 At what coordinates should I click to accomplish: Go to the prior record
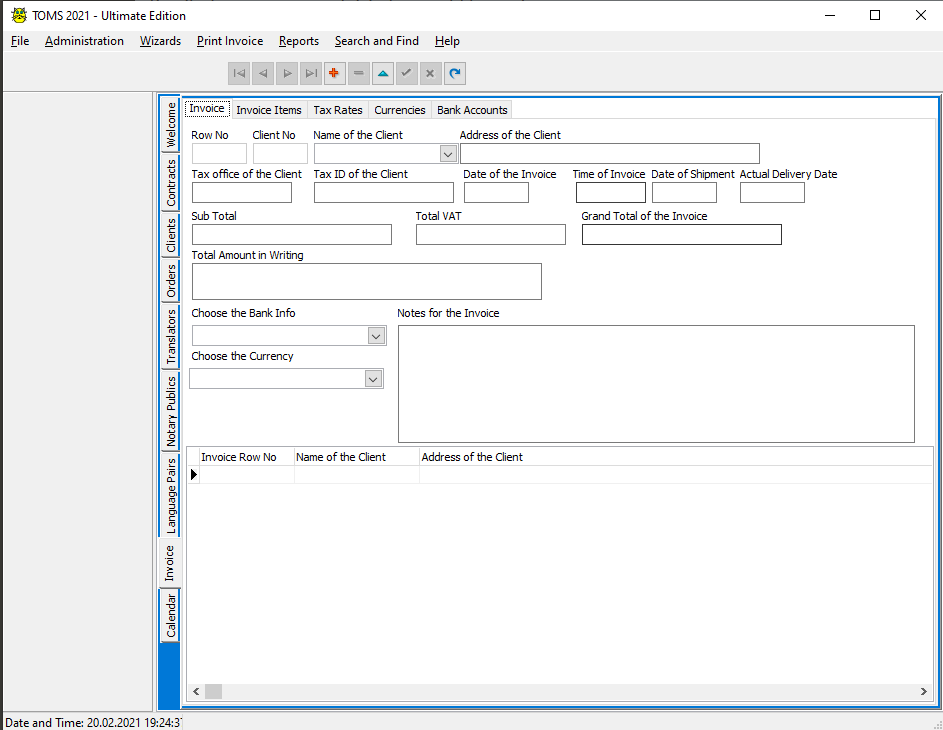262,72
